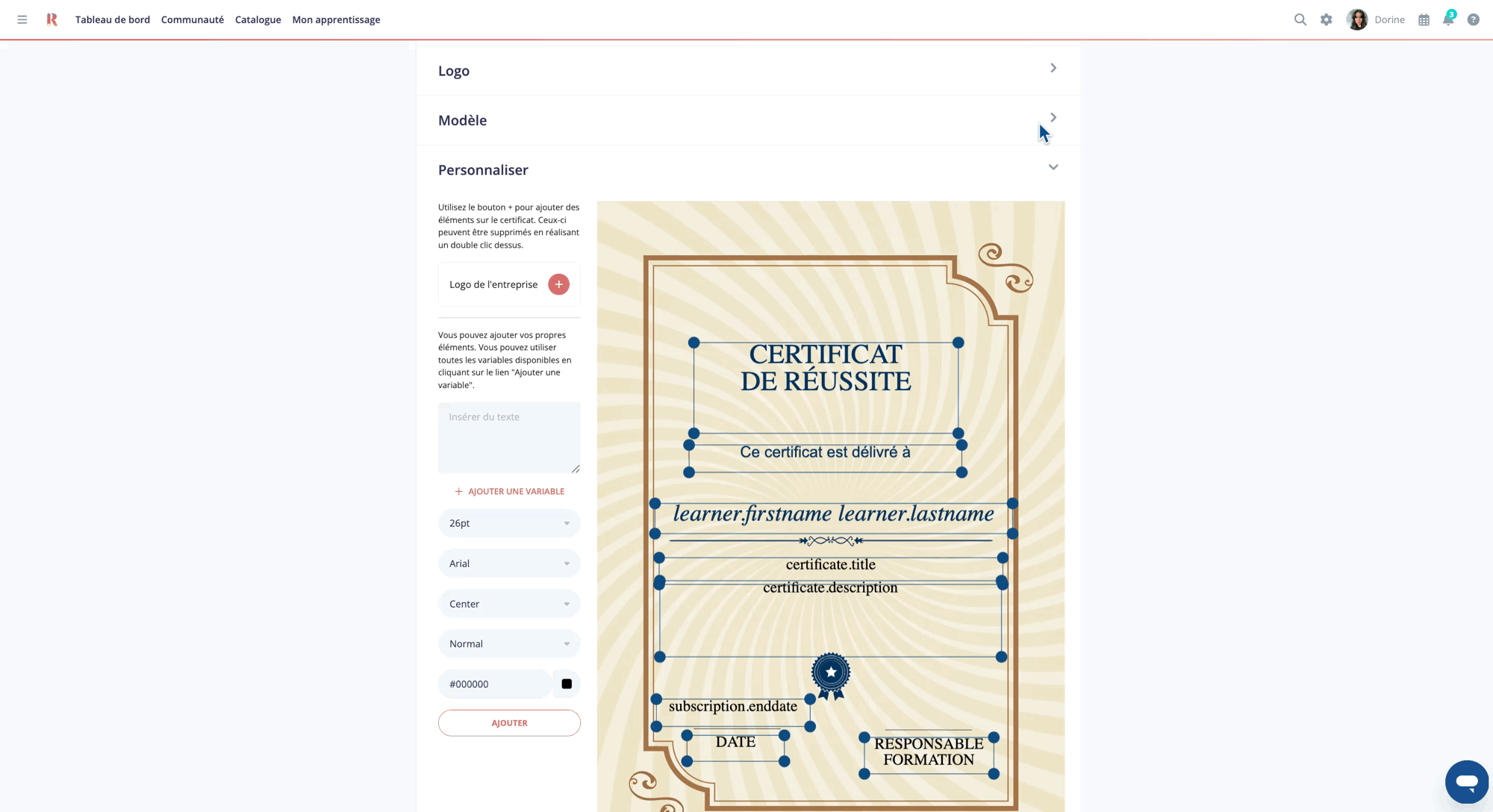Click the help question mark icon
The image size is (1493, 812).
click(x=1473, y=19)
